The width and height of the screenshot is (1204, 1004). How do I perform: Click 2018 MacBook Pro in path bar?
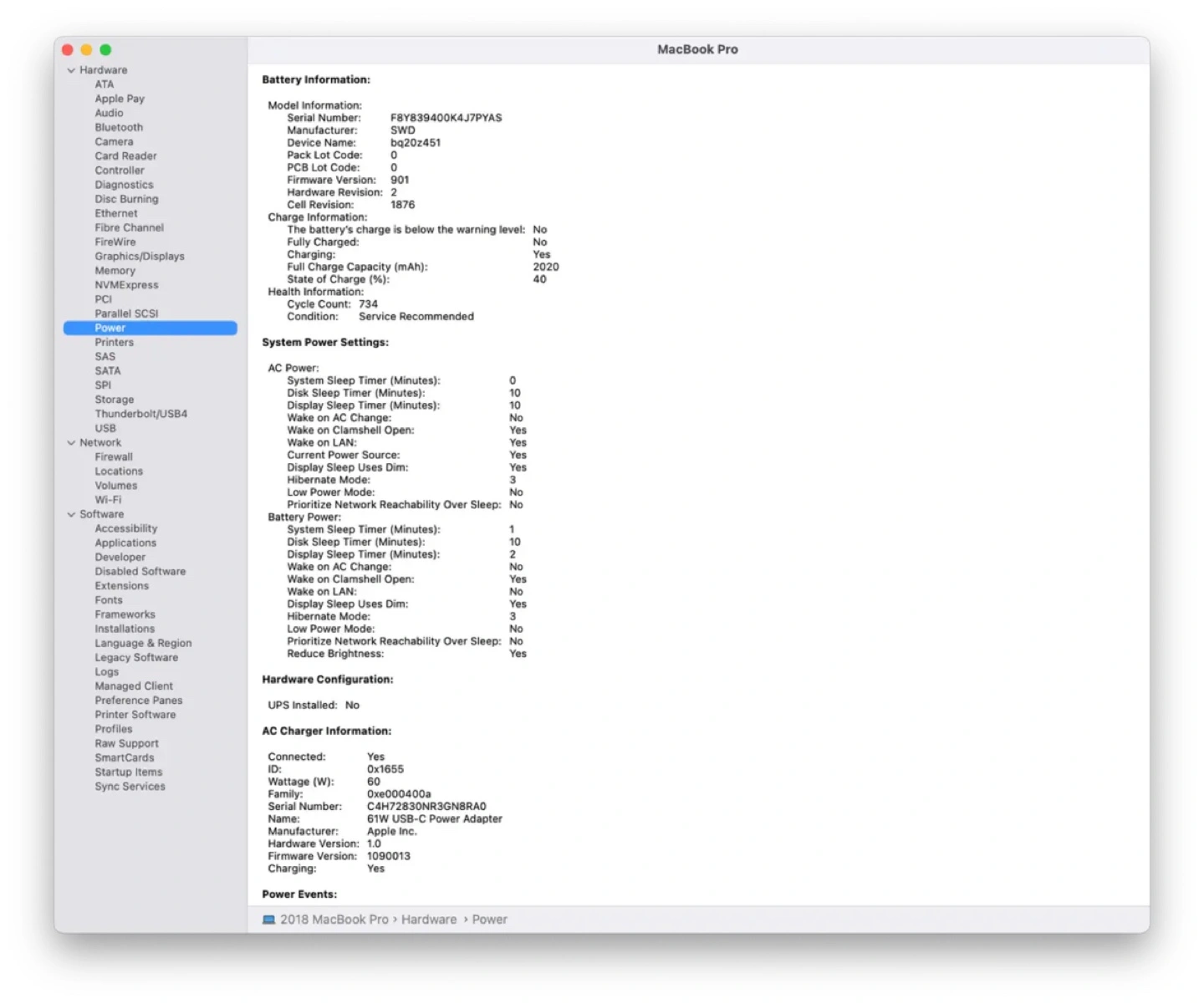pyautogui.click(x=334, y=920)
